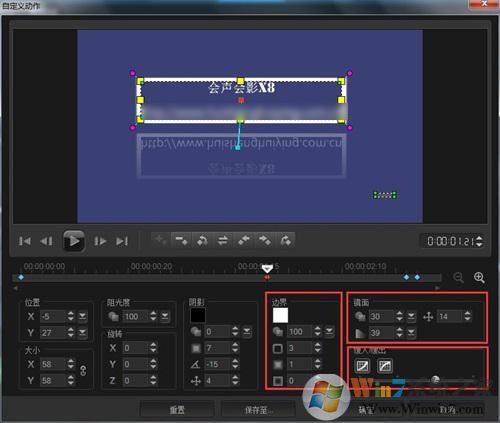Click the Add Keyframe plus-diamond icon
This screenshot has width=500, height=423.
161,240
